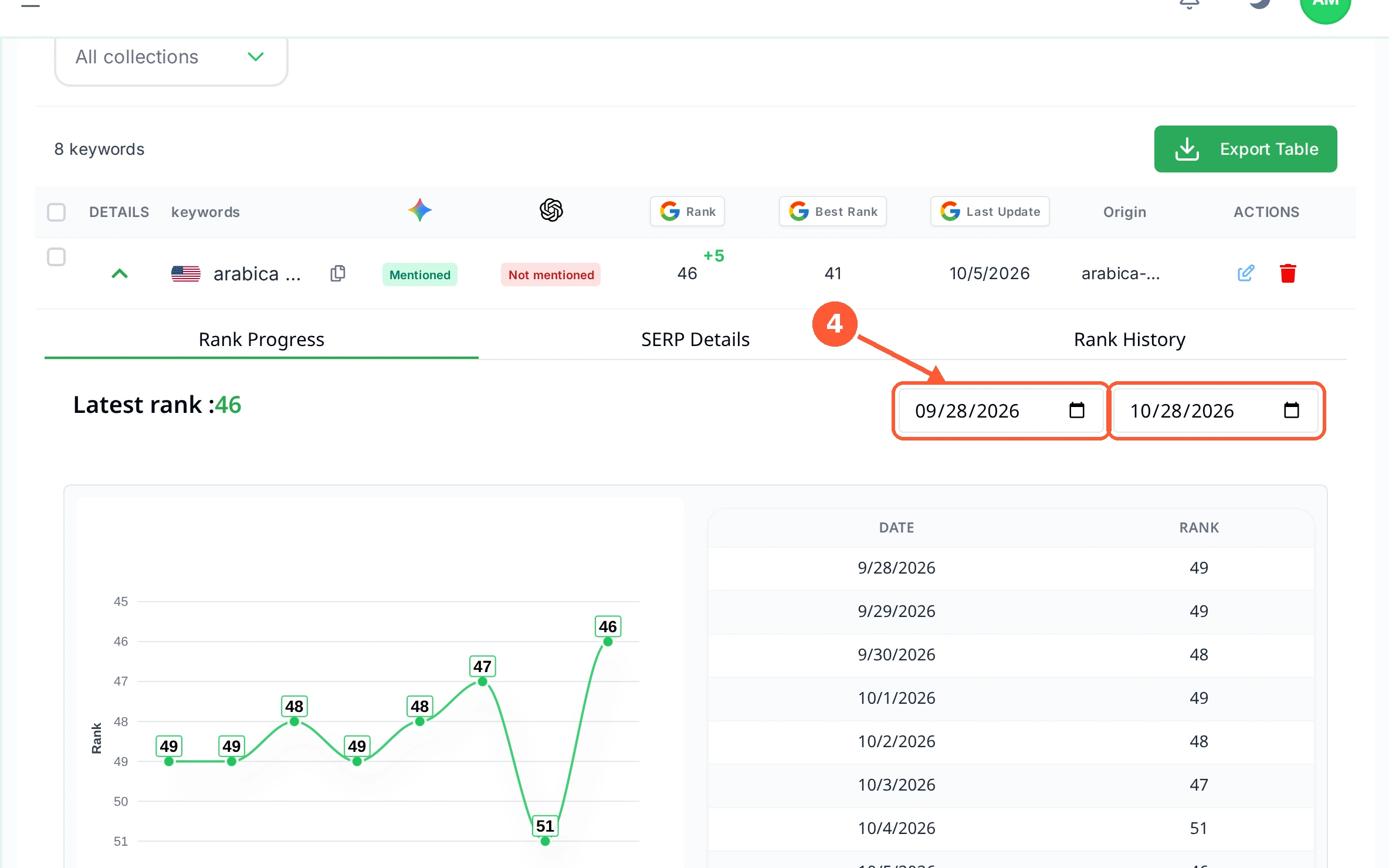Delete the arabica keyword with trash icon
The height and width of the screenshot is (868, 1389).
pos(1288,273)
